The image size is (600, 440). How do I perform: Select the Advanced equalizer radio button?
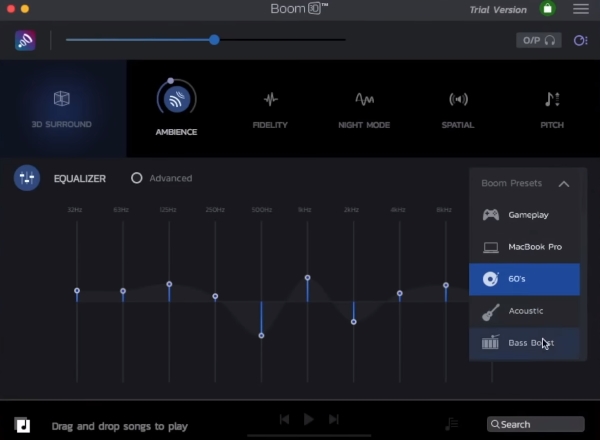137,178
